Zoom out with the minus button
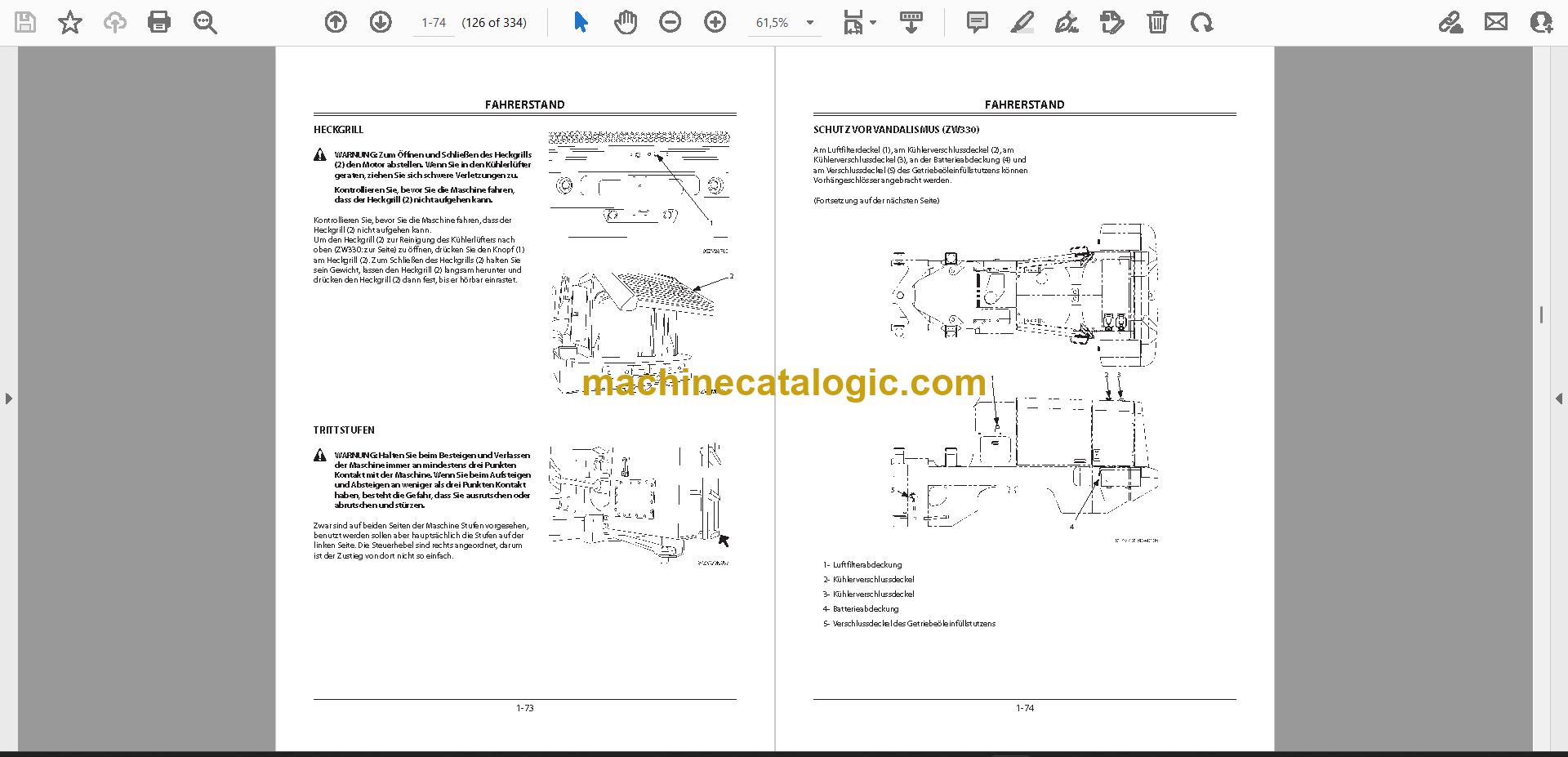Viewport: 1568px width, 757px height. pyautogui.click(x=670, y=22)
